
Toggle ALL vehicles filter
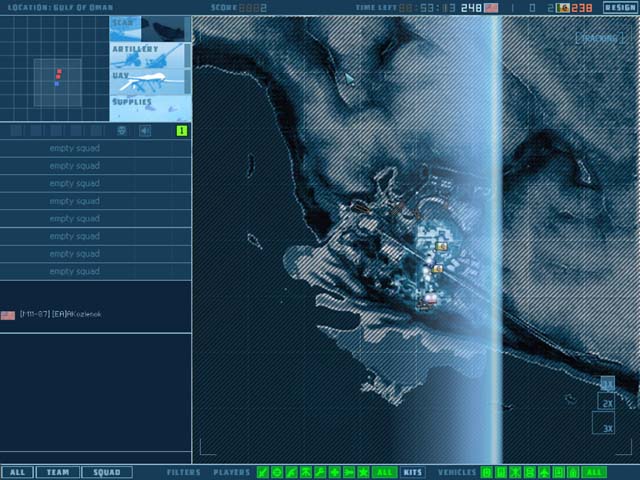point(594,472)
